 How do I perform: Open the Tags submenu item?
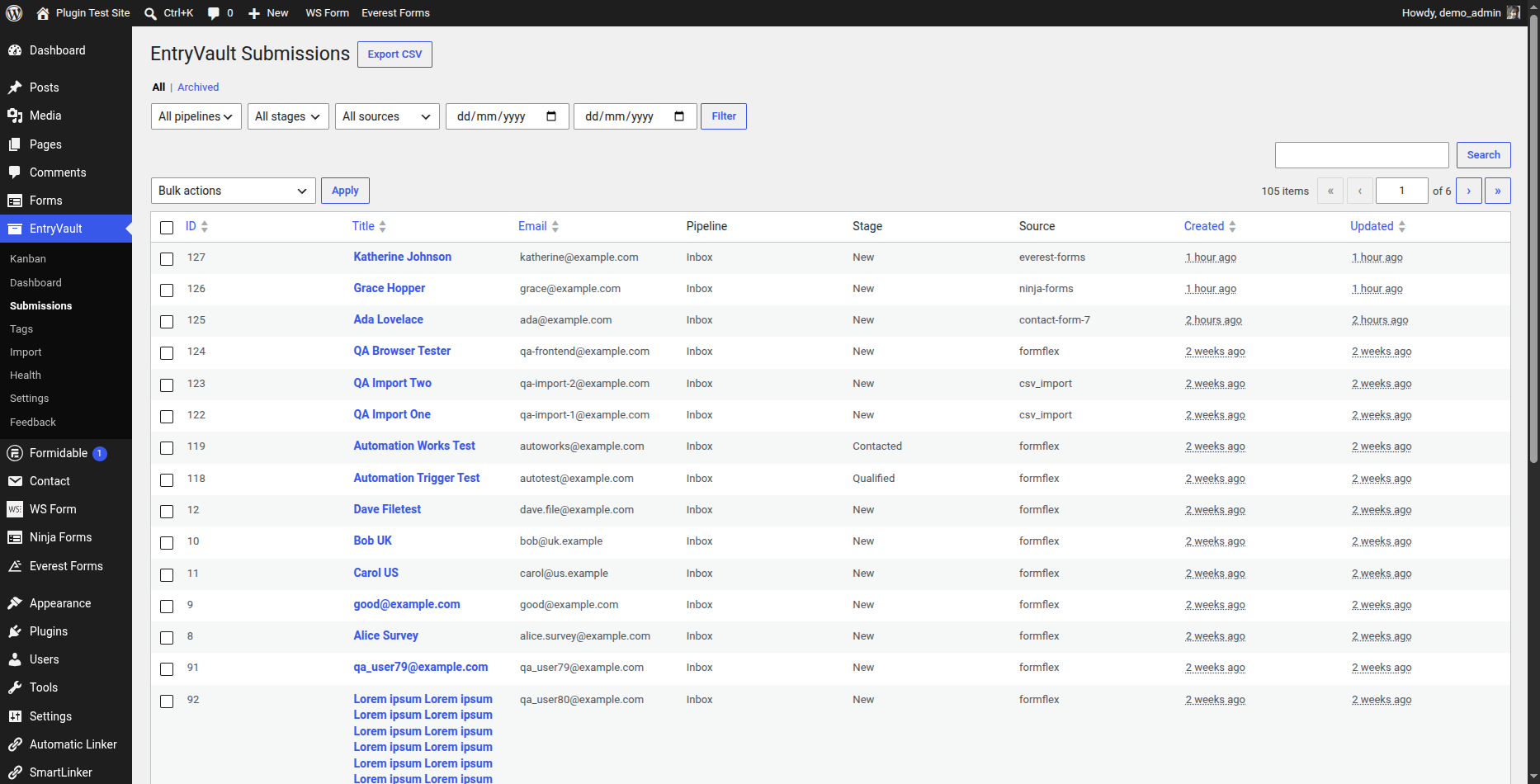coord(21,329)
